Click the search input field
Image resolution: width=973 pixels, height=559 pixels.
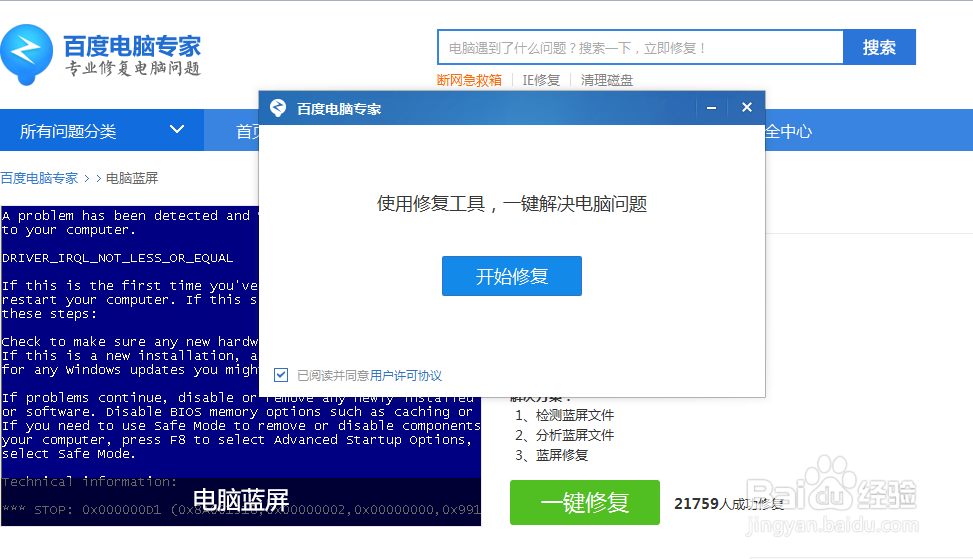pos(640,47)
